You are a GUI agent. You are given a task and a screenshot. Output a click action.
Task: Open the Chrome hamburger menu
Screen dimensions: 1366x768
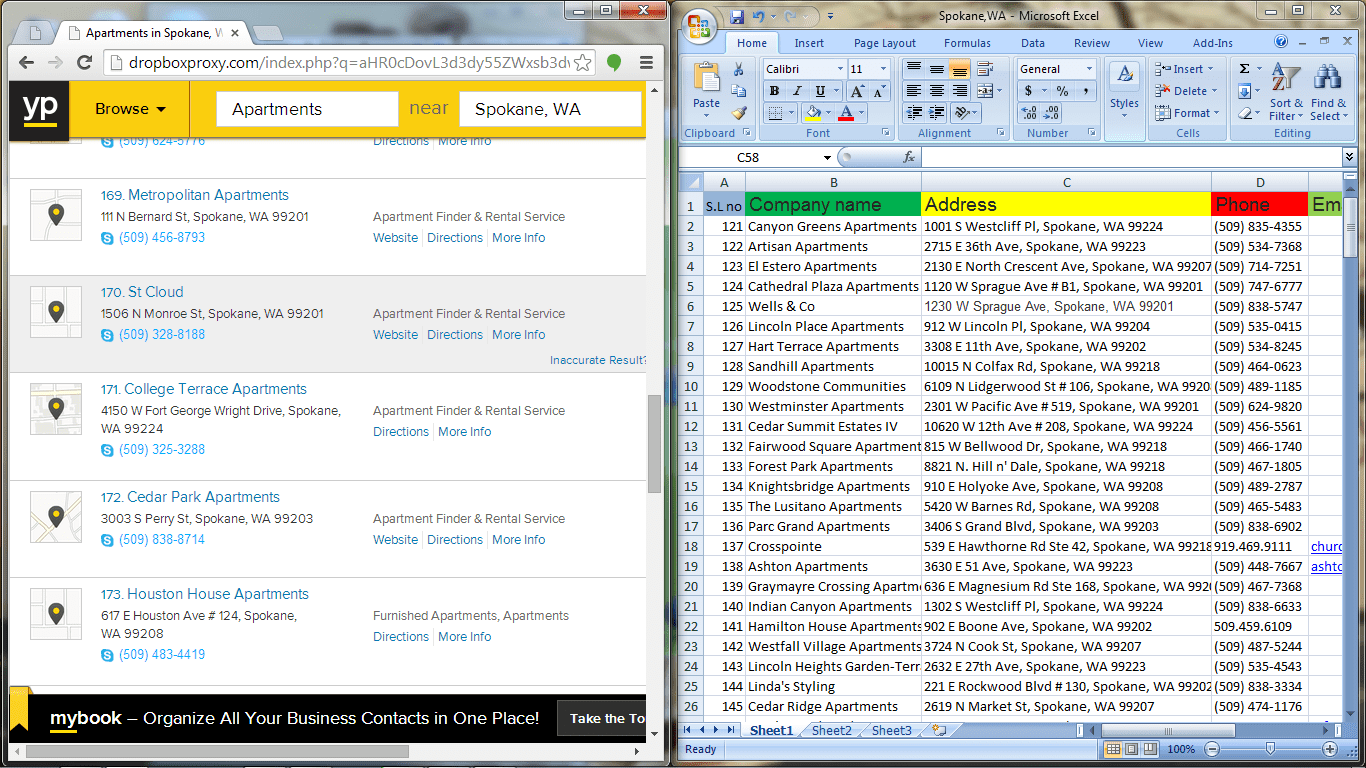(646, 63)
